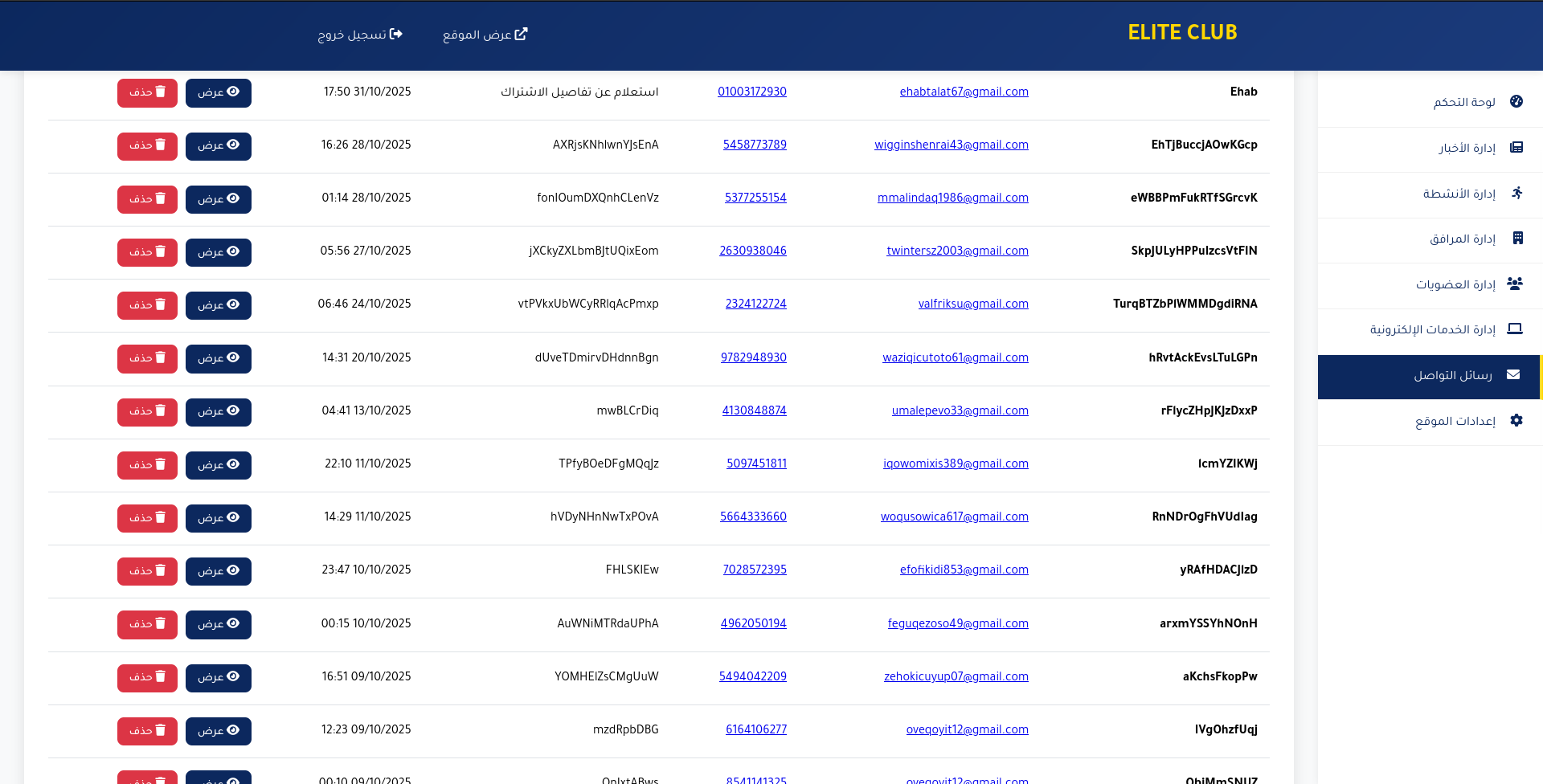Delete message from twintersz2003@gmail.com row

pyautogui.click(x=147, y=252)
